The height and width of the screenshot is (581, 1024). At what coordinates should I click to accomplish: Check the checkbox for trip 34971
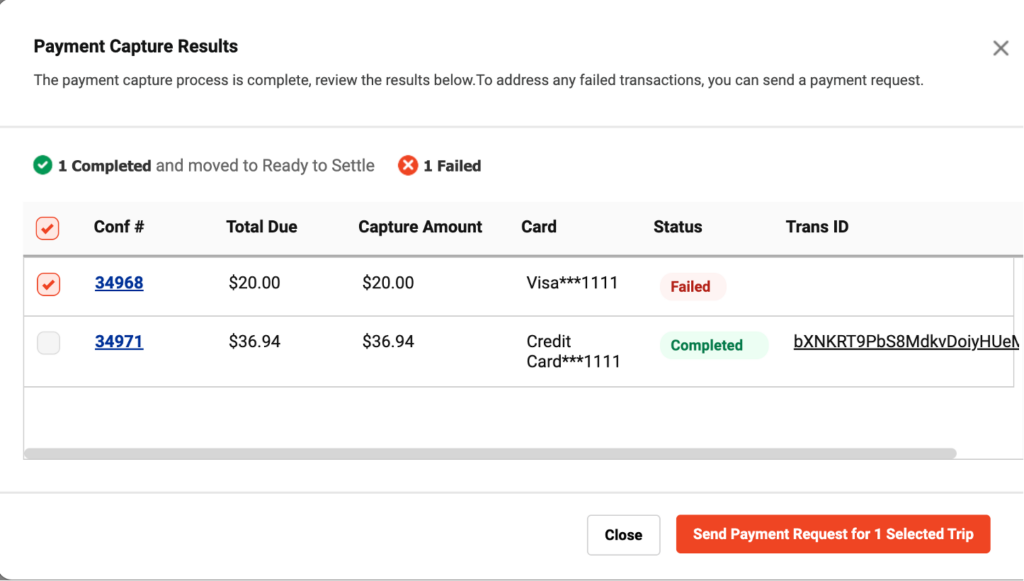pos(48,343)
